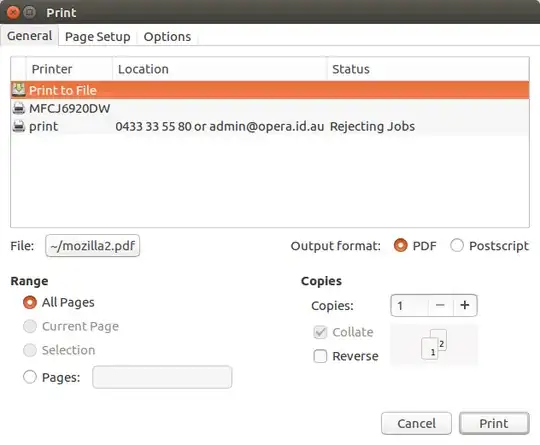Click the 'print' printer icon
This screenshot has width=540, height=445.
pyautogui.click(x=19, y=126)
